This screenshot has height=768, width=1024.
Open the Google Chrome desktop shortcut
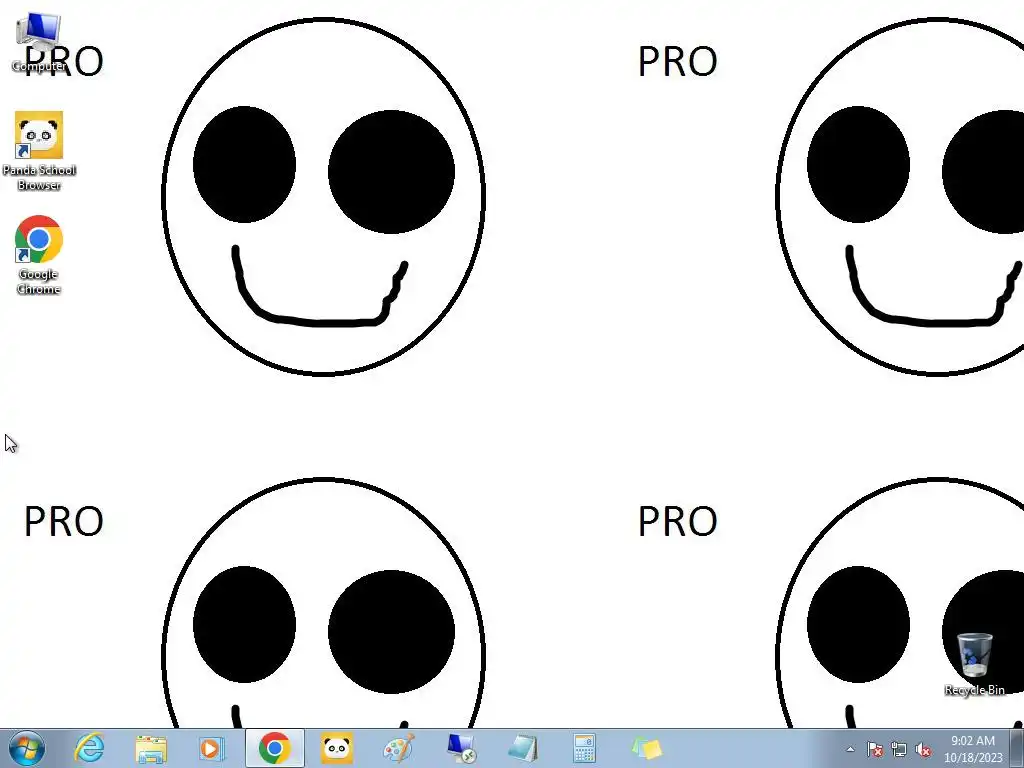(39, 255)
